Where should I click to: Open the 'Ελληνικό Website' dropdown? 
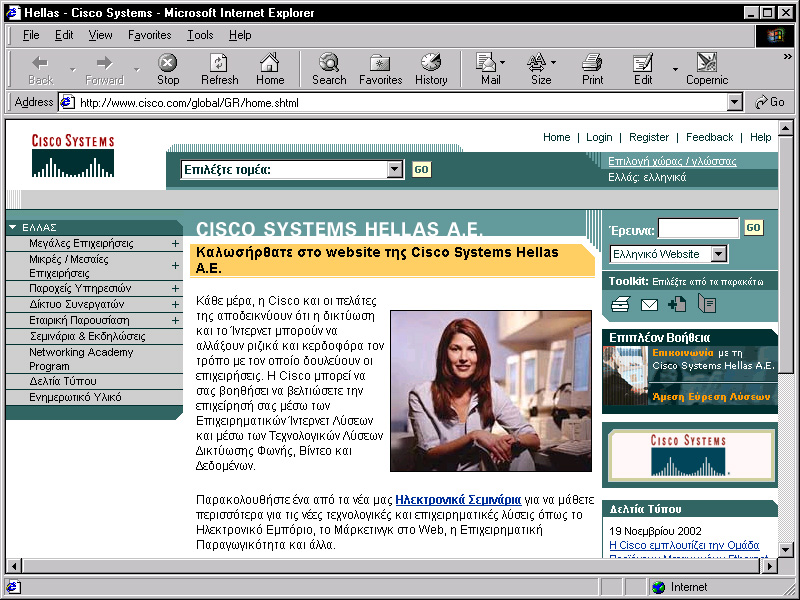coord(719,254)
